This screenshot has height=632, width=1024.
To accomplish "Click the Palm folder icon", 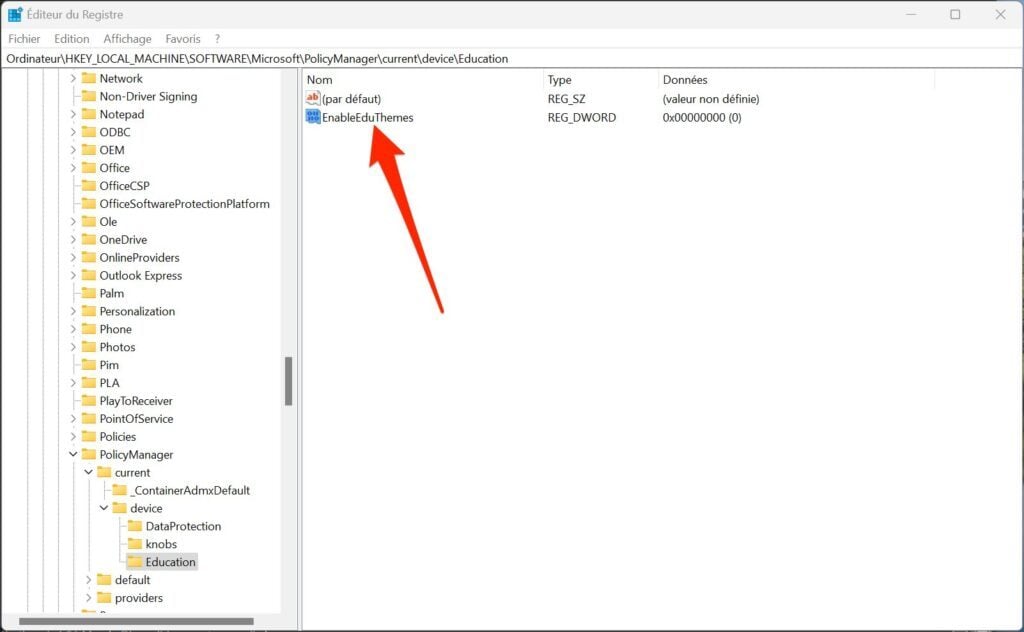I will pos(89,293).
